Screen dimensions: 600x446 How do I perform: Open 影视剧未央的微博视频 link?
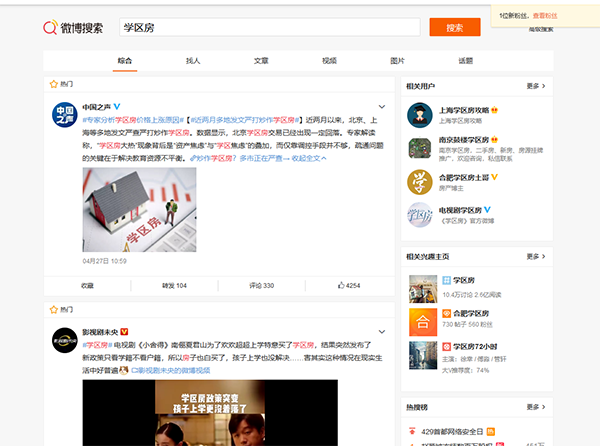pyautogui.click(x=171, y=370)
